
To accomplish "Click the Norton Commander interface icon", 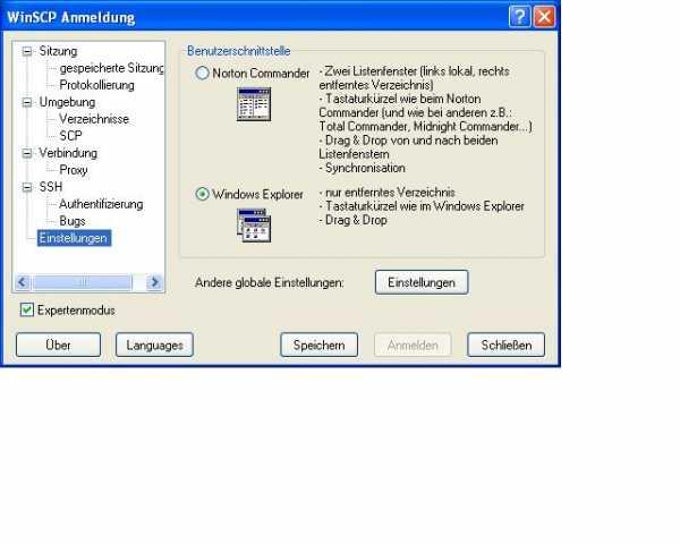I will point(254,105).
